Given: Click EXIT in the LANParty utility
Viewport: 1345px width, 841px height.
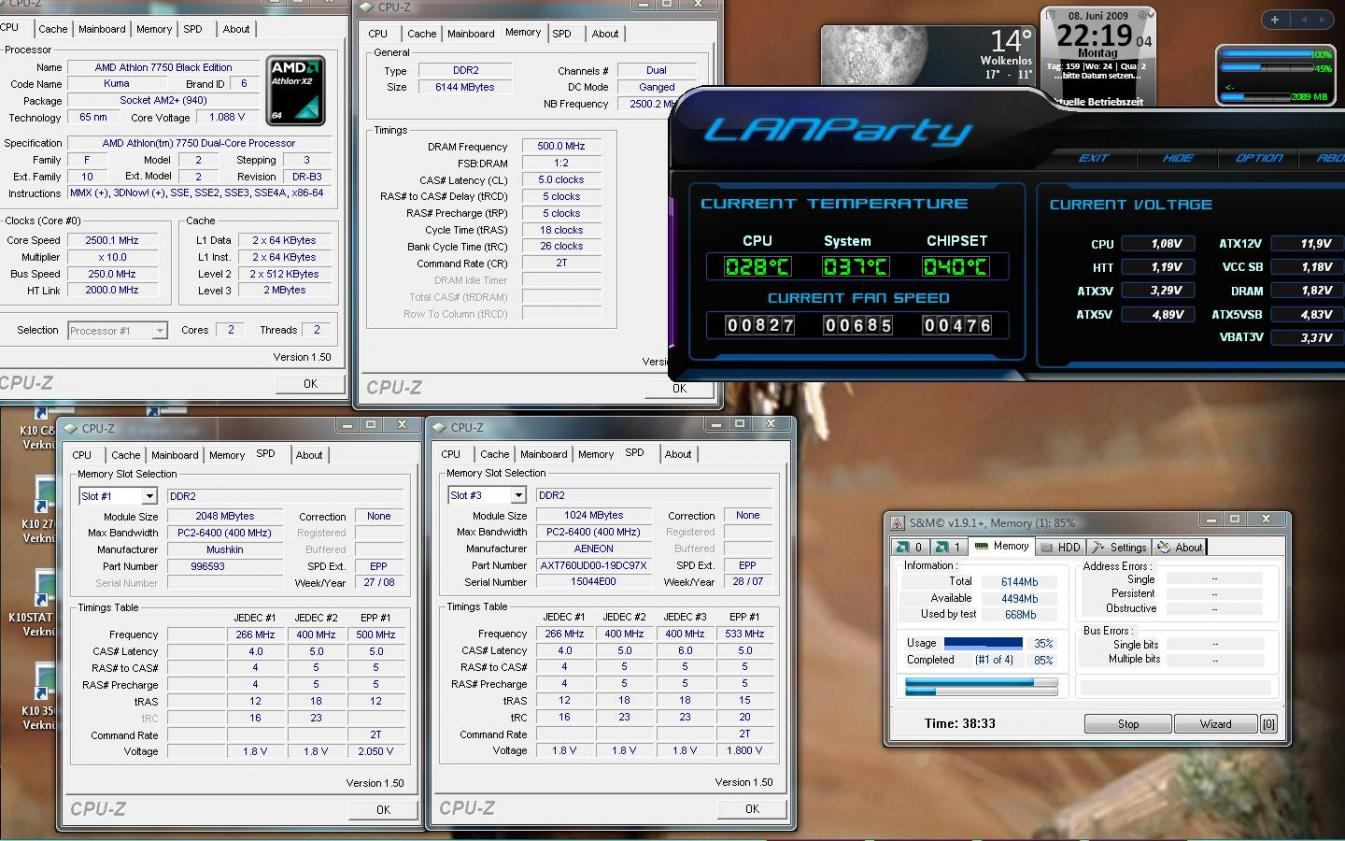Looking at the screenshot, I should [1094, 158].
